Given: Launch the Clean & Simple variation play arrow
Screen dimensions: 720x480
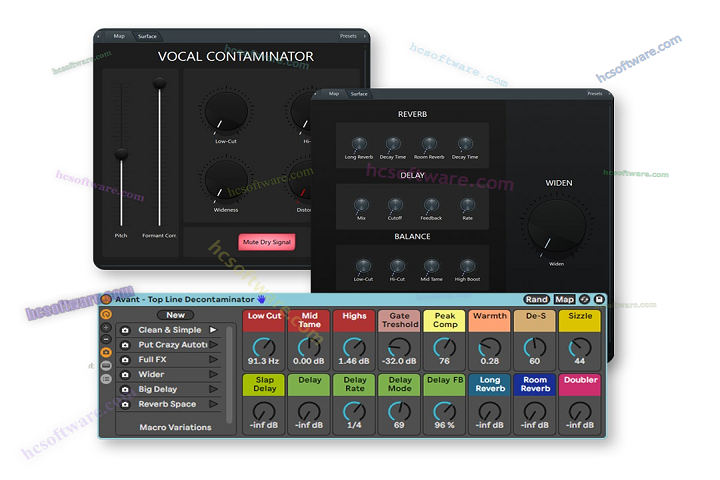Looking at the screenshot, I should pos(213,330).
